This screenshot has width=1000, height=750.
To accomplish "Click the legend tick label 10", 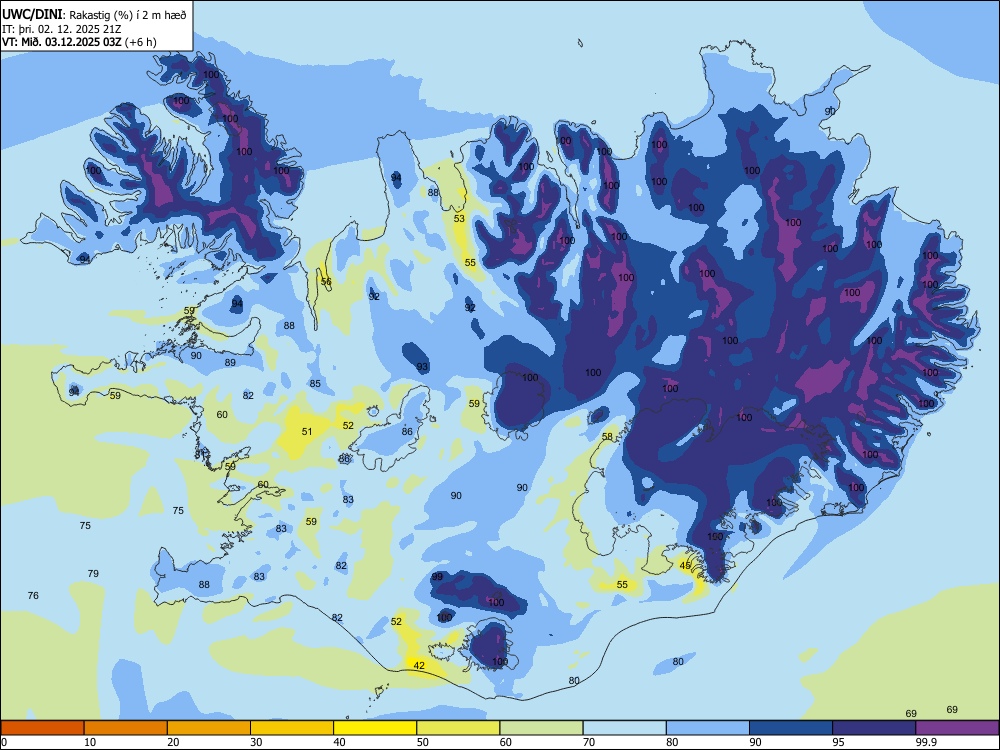I will 90,742.
